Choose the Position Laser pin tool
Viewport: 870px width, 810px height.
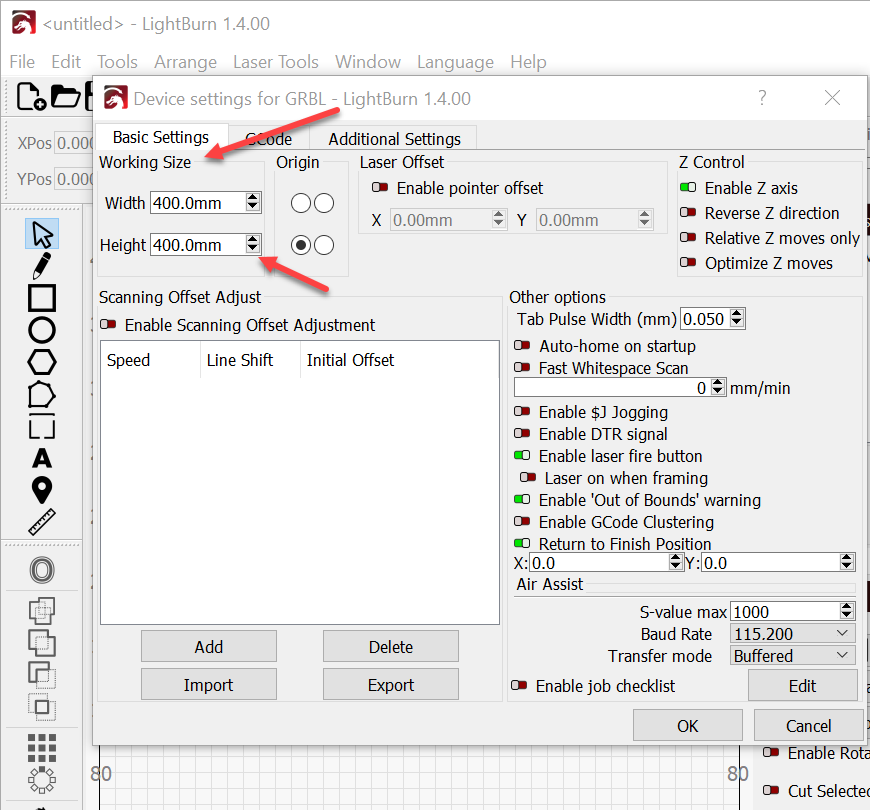[x=42, y=490]
